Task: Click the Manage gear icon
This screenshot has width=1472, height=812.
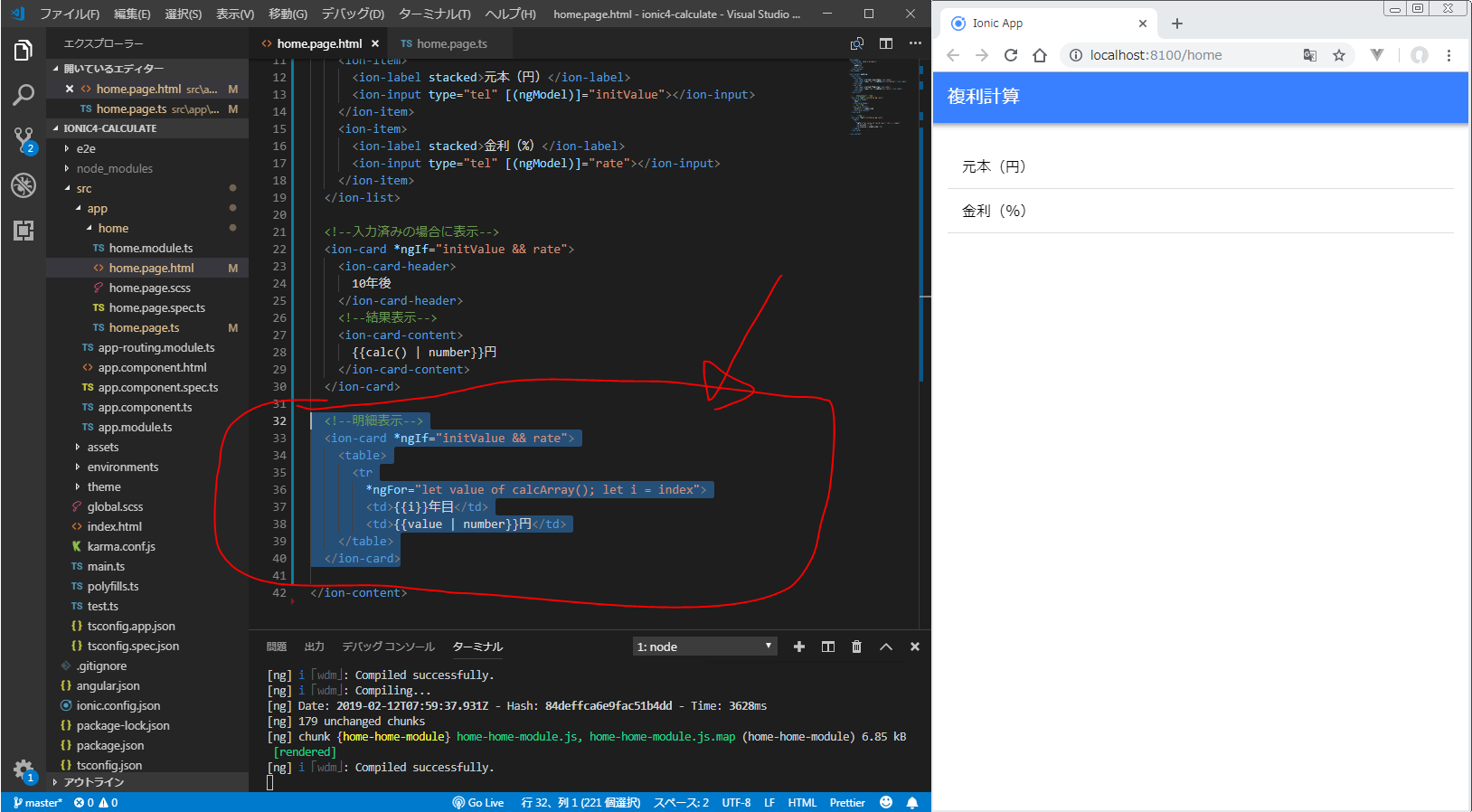Action: [24, 770]
